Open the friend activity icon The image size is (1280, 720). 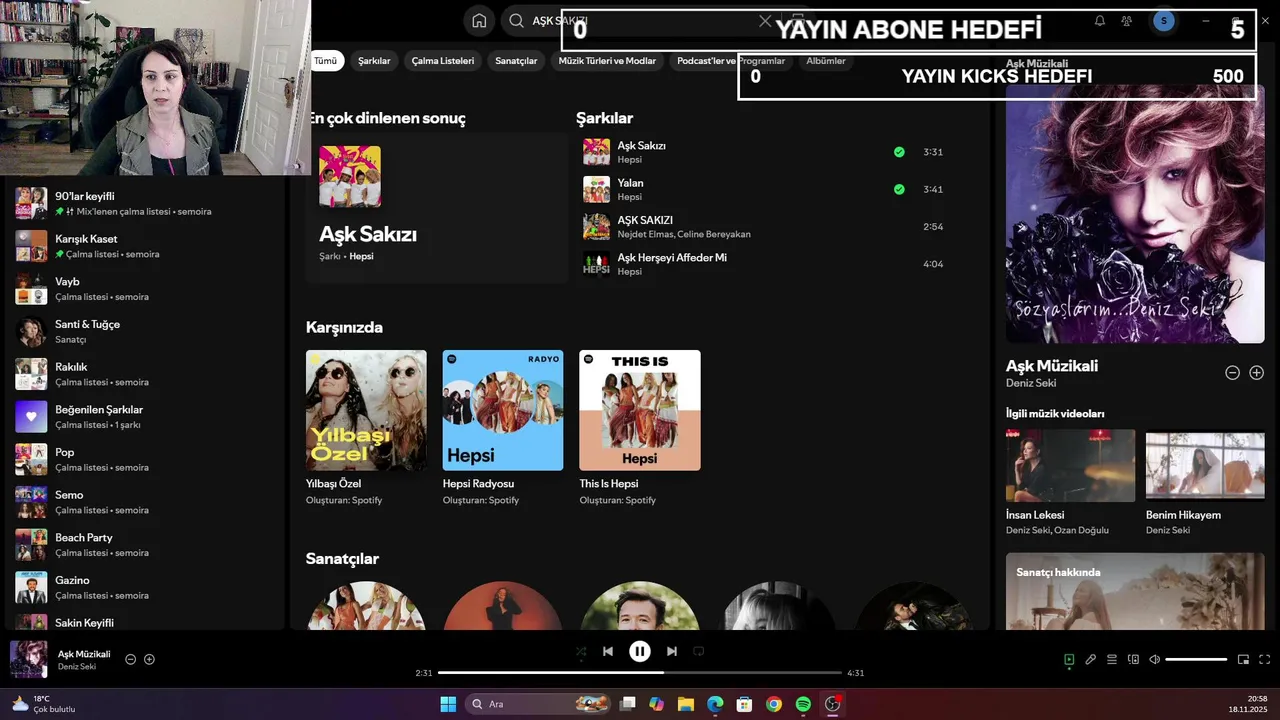[x=1127, y=21]
